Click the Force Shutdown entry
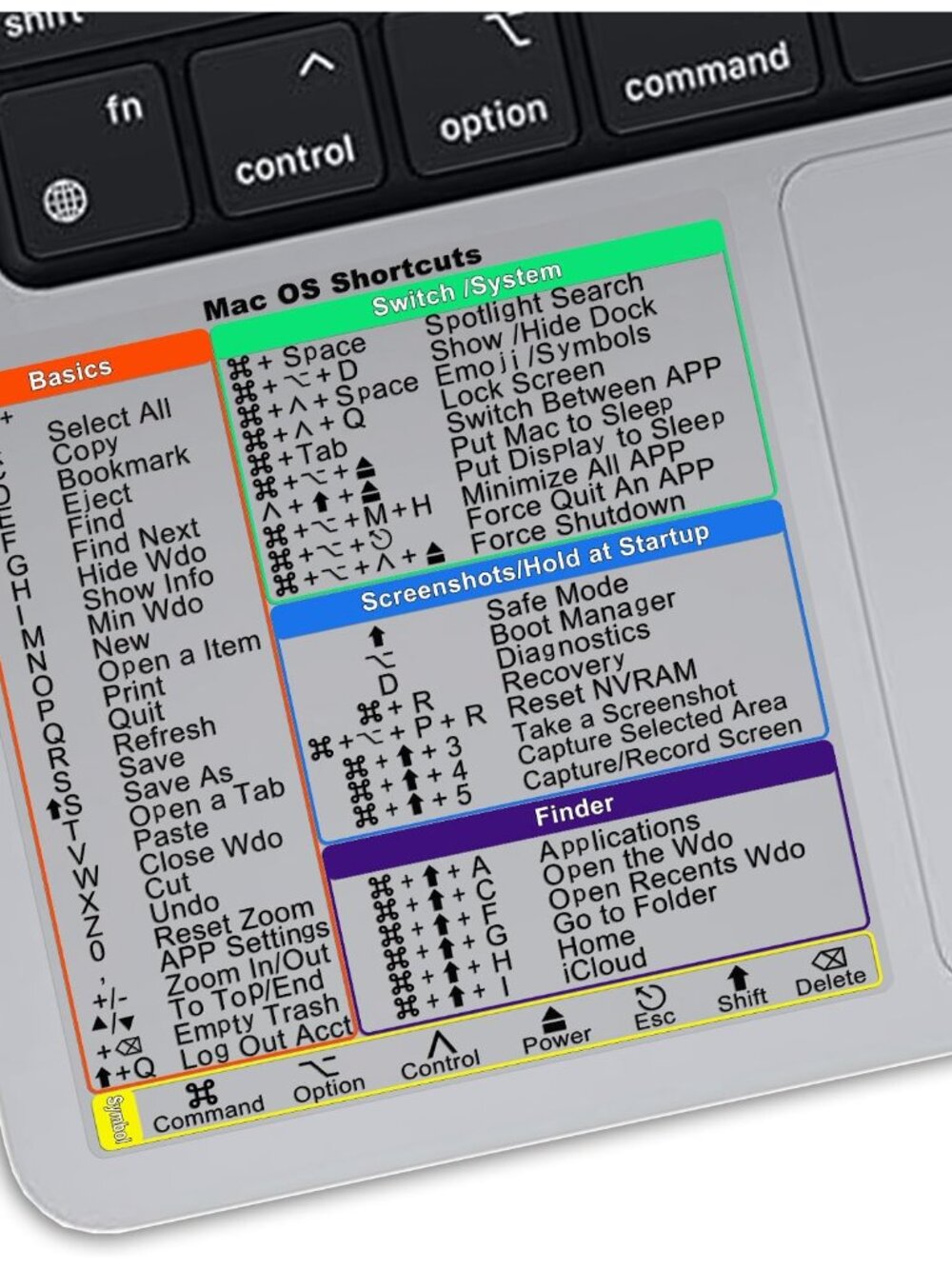952x1269 pixels. point(578,524)
